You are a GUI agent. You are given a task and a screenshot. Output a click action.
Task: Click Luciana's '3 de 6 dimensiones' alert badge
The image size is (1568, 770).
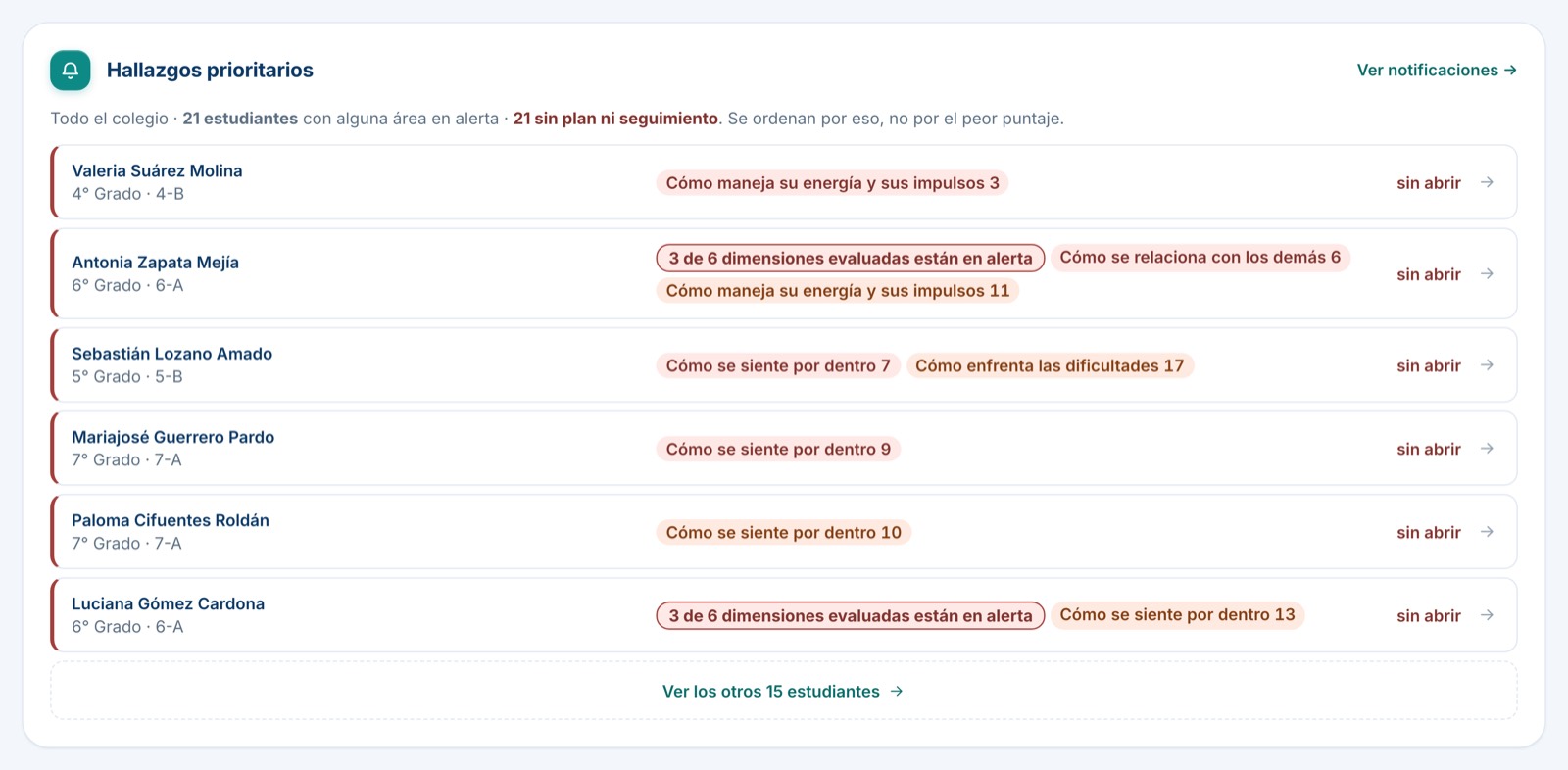click(851, 615)
